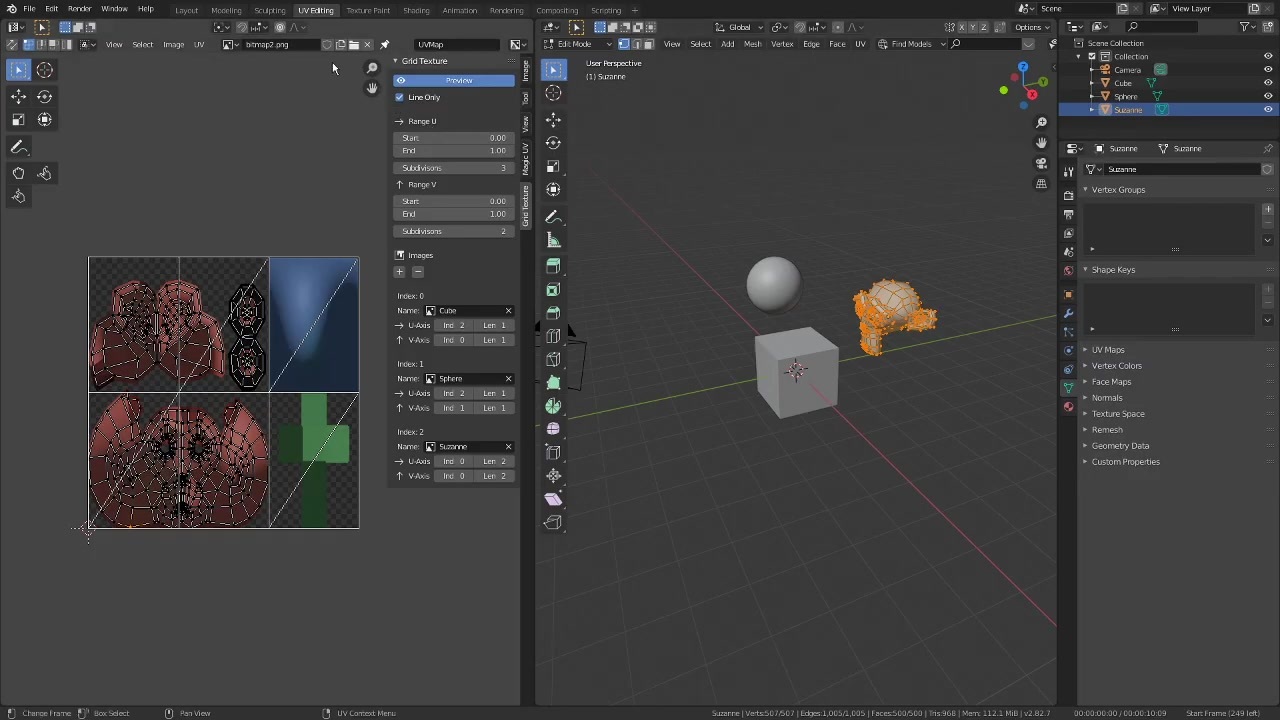This screenshot has height=720, width=1280.
Task: Open the Image menu in UV editor
Action: pyautogui.click(x=173, y=44)
